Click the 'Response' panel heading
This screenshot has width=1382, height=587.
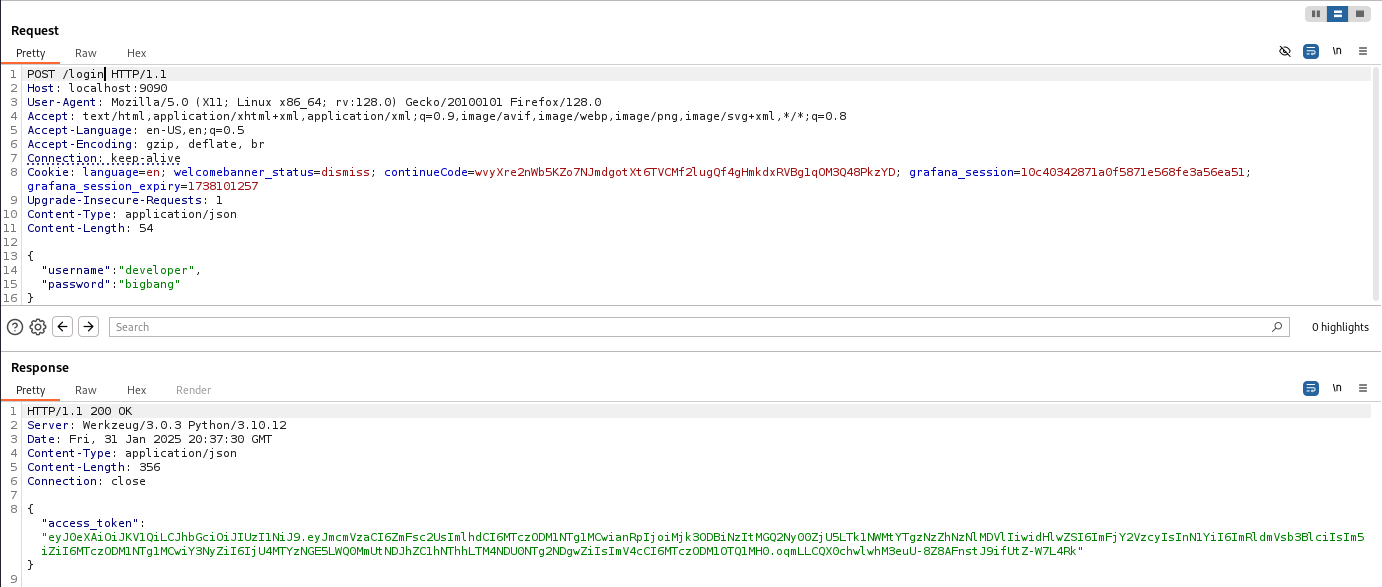pyautogui.click(x=40, y=368)
